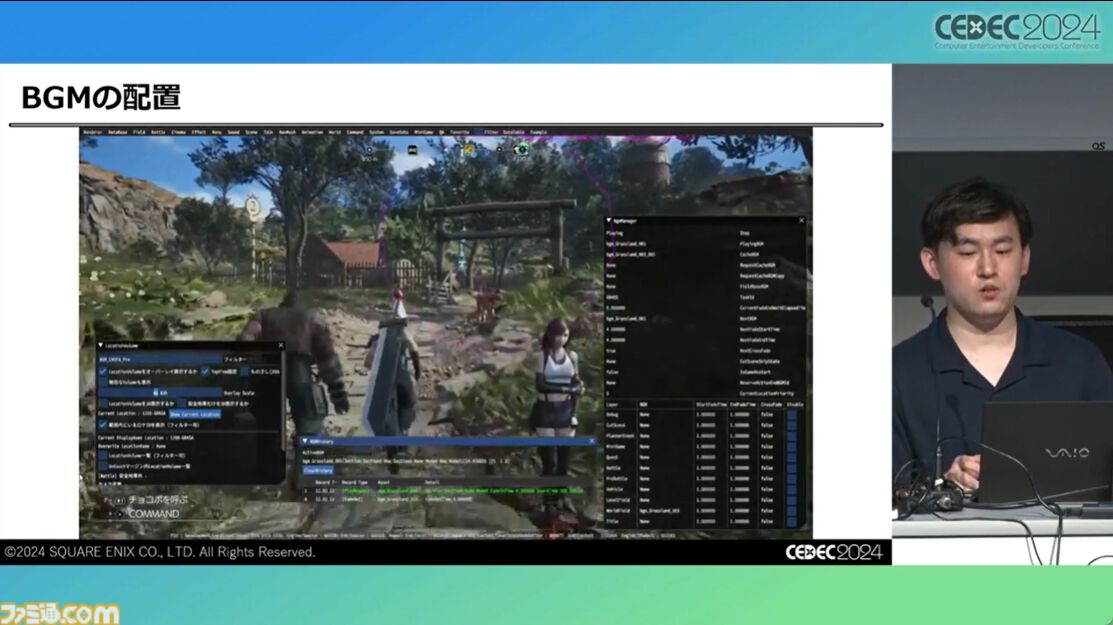Toggle Disable for the CutScene layer
The image size is (1113, 625).
pos(792,425)
